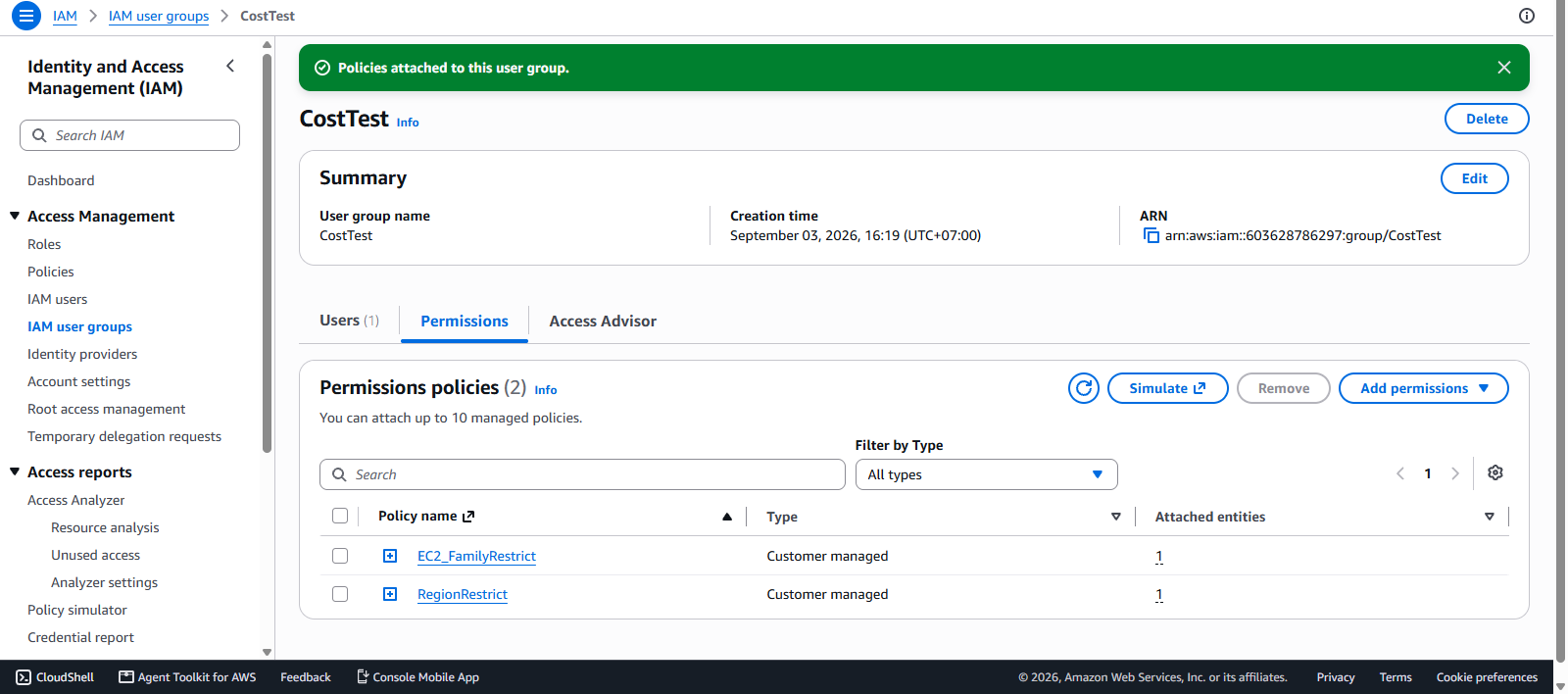Open Policies in the sidebar
Screen dimensions: 1568x694
pyautogui.click(x=51, y=272)
